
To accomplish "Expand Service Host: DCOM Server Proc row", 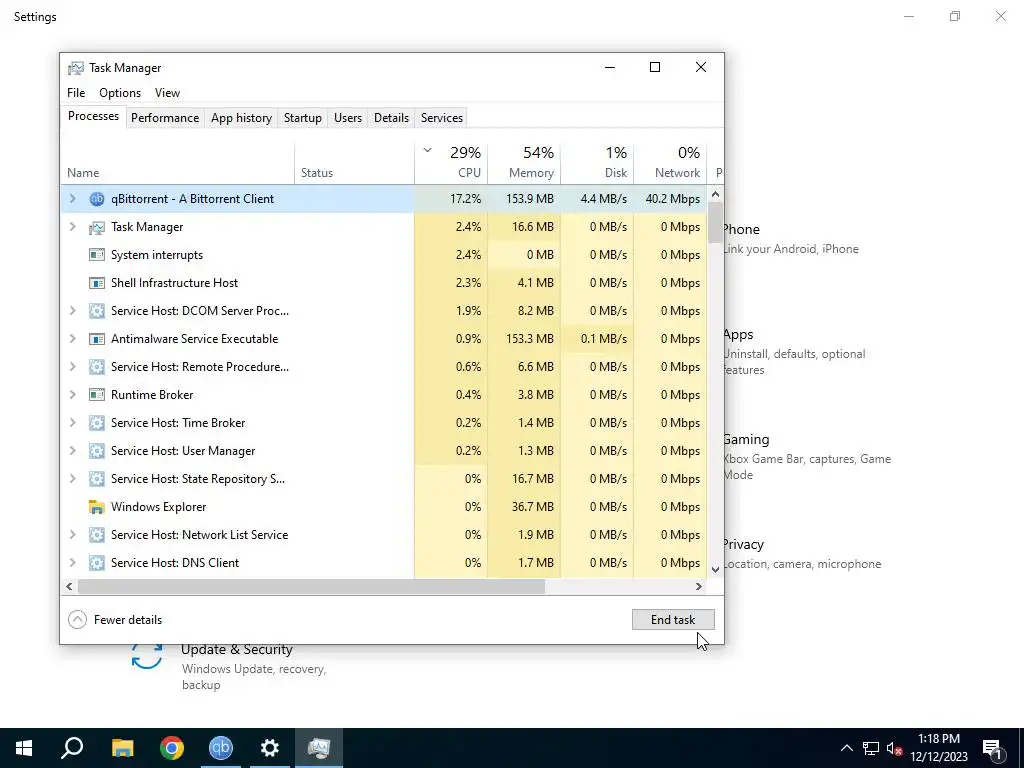I will [72, 311].
